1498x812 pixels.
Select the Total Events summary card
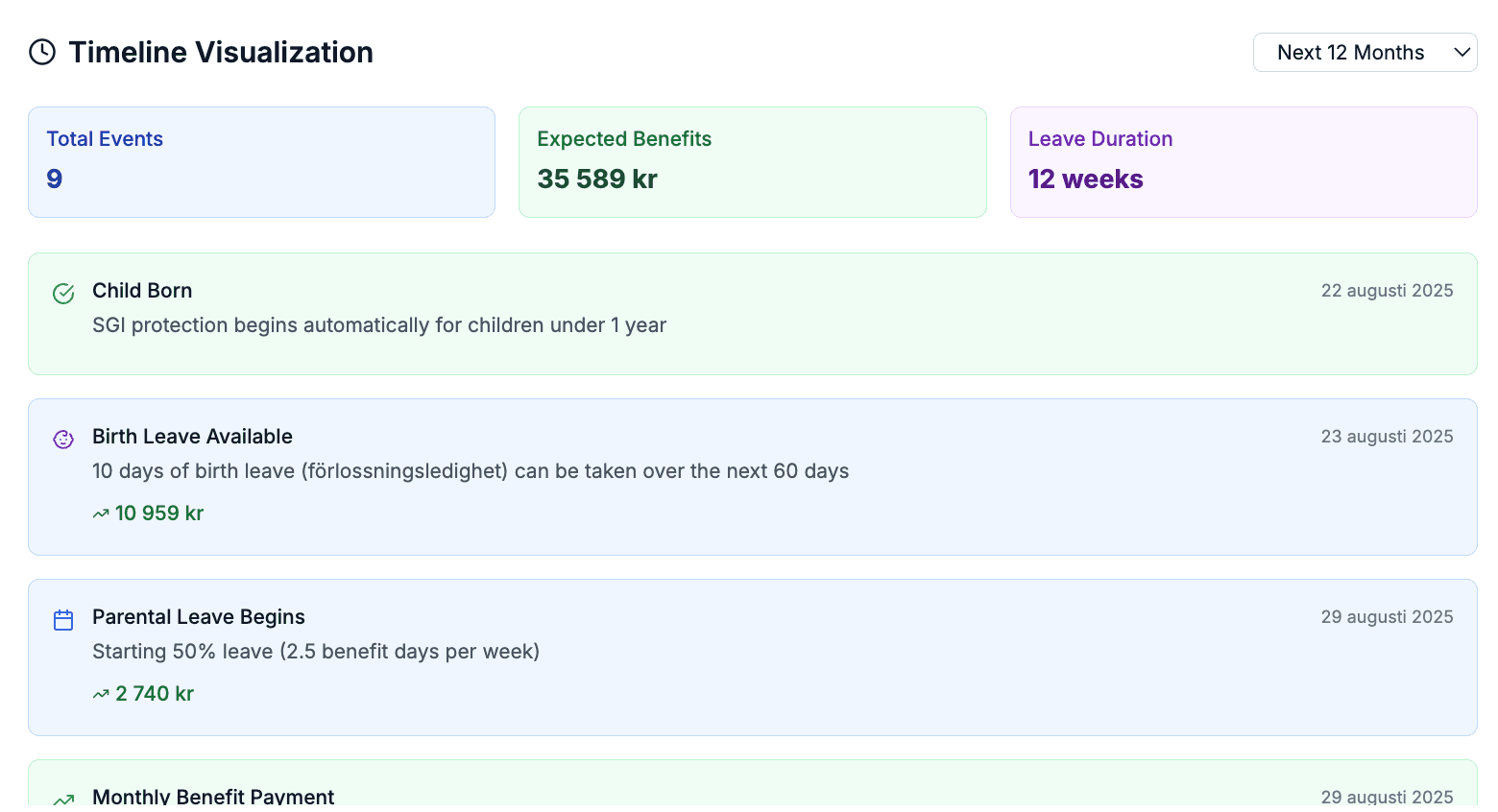pos(261,162)
